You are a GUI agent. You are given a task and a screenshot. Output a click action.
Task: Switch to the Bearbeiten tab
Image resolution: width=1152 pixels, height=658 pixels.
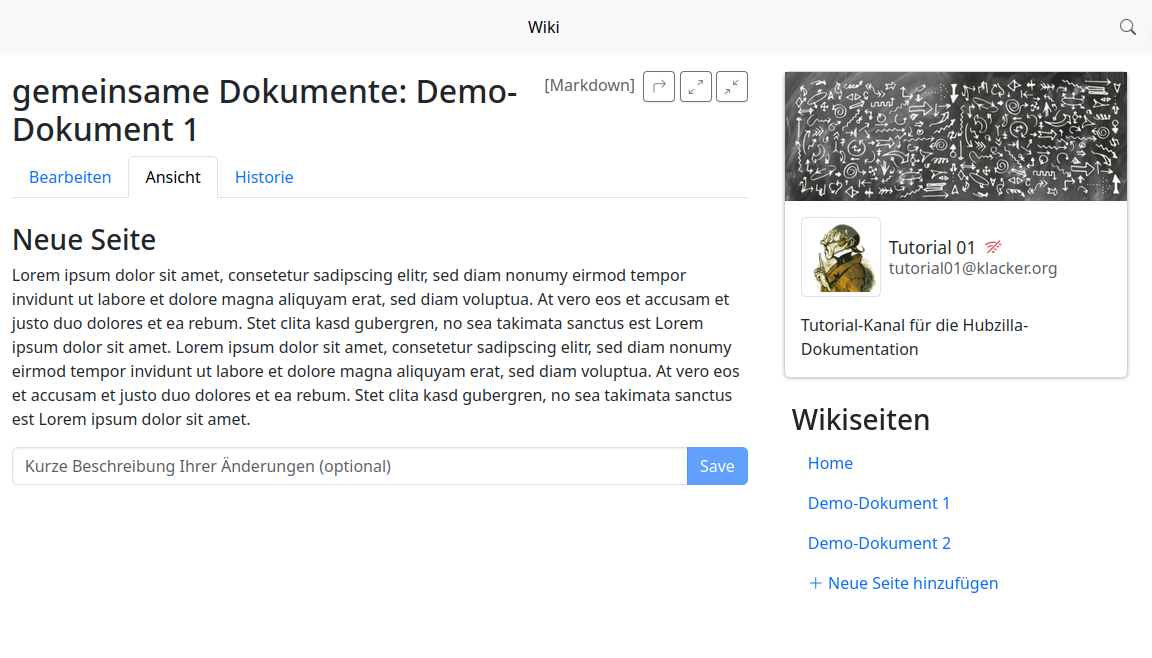pyautogui.click(x=70, y=177)
